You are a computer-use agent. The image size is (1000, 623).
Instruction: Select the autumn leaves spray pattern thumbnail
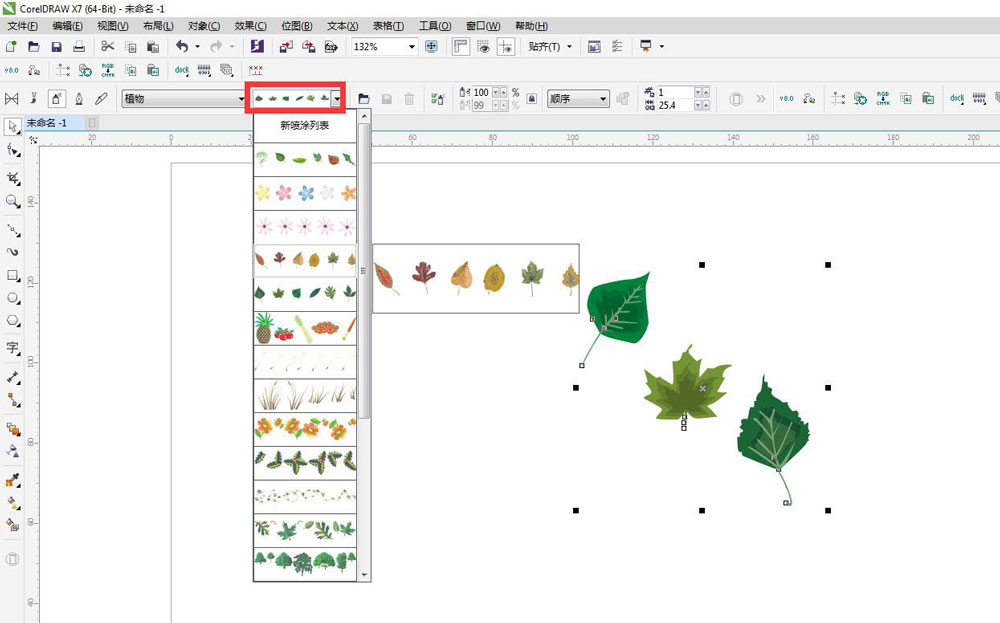(x=305, y=261)
